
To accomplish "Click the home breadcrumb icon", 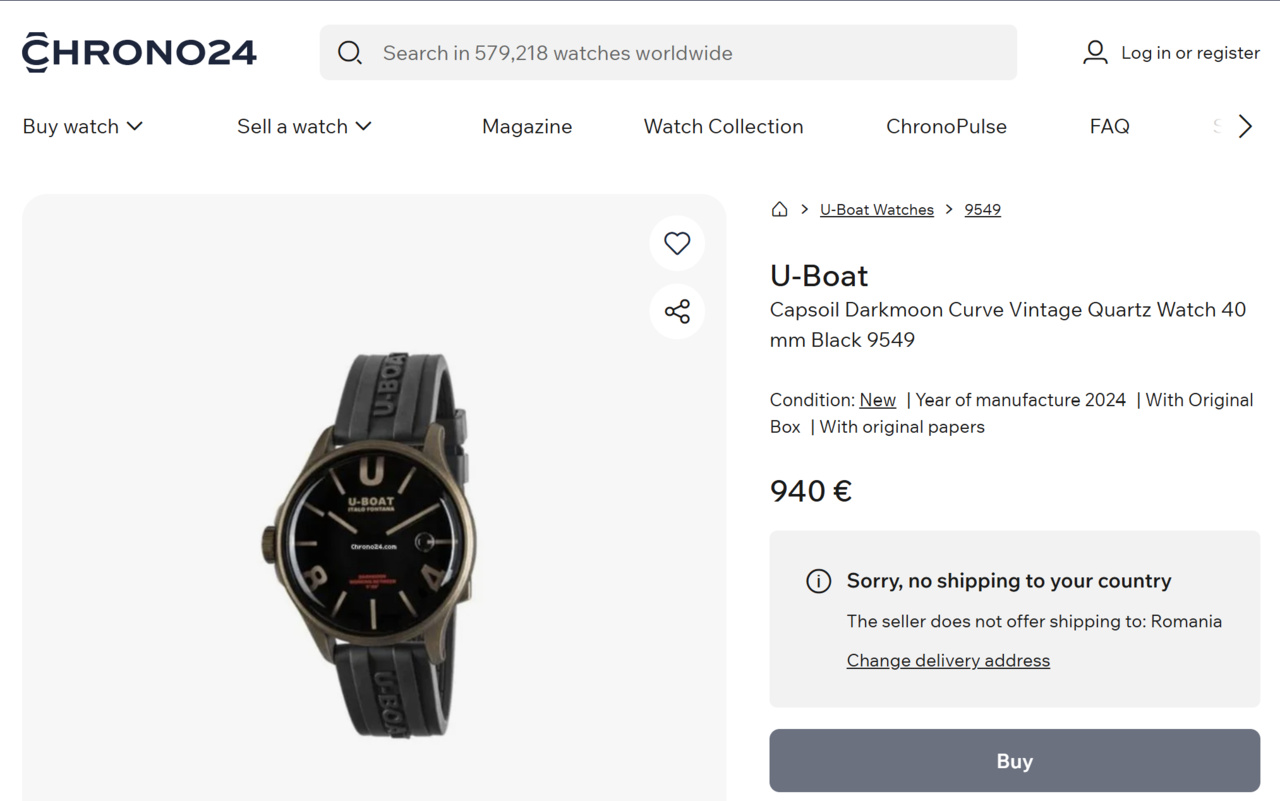I will (779, 209).
